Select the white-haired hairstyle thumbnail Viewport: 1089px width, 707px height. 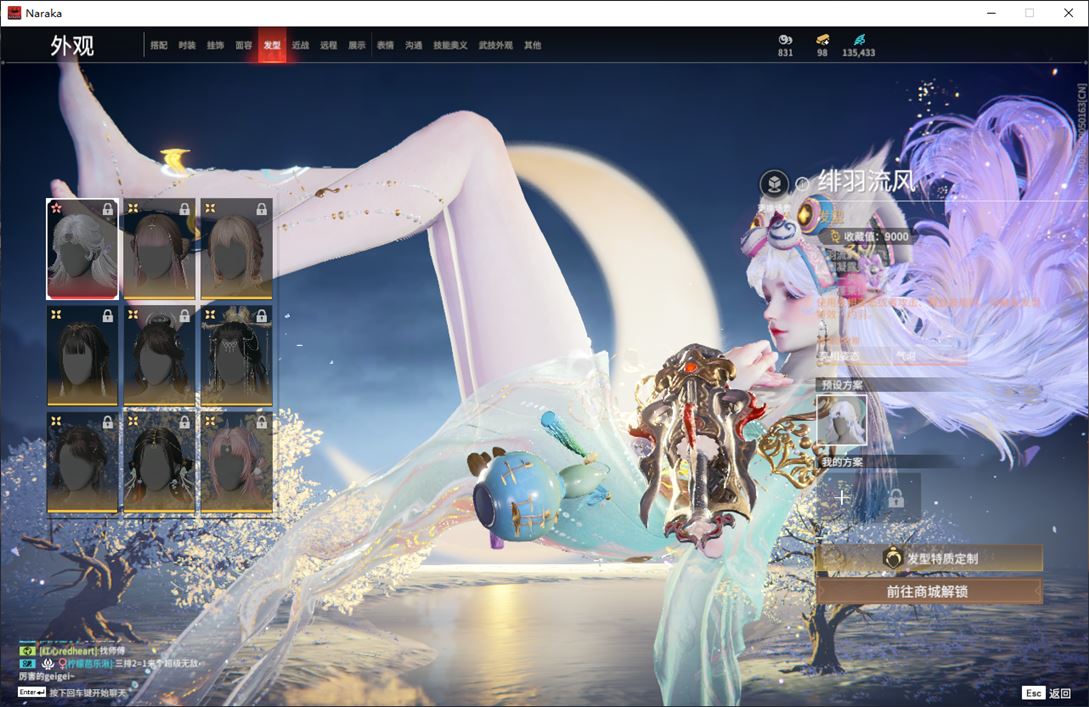(83, 250)
